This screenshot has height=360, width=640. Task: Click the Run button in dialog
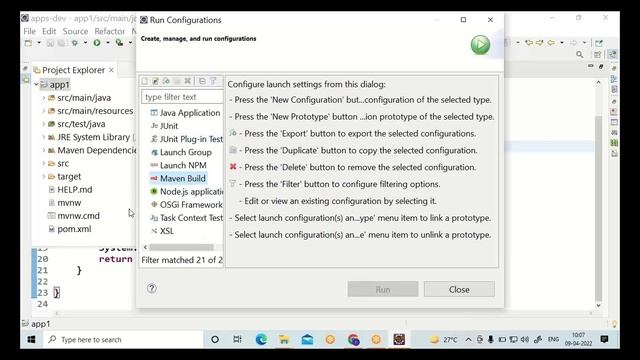(x=383, y=289)
